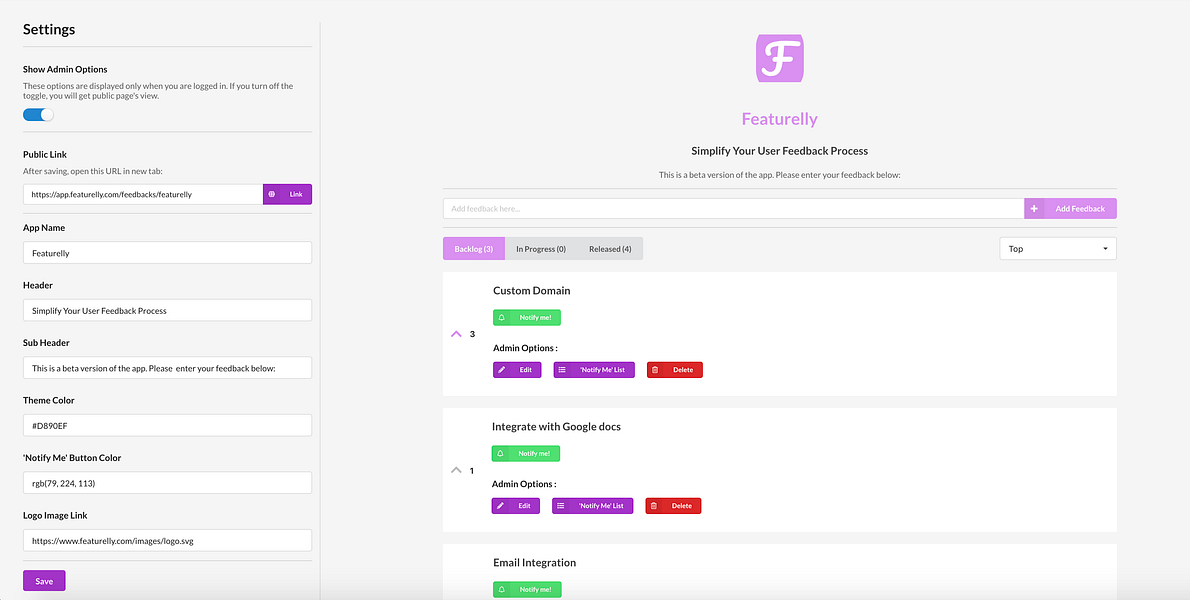This screenshot has height=600, width=1190.
Task: Switch to the In Progress (0) tab
Action: (541, 249)
